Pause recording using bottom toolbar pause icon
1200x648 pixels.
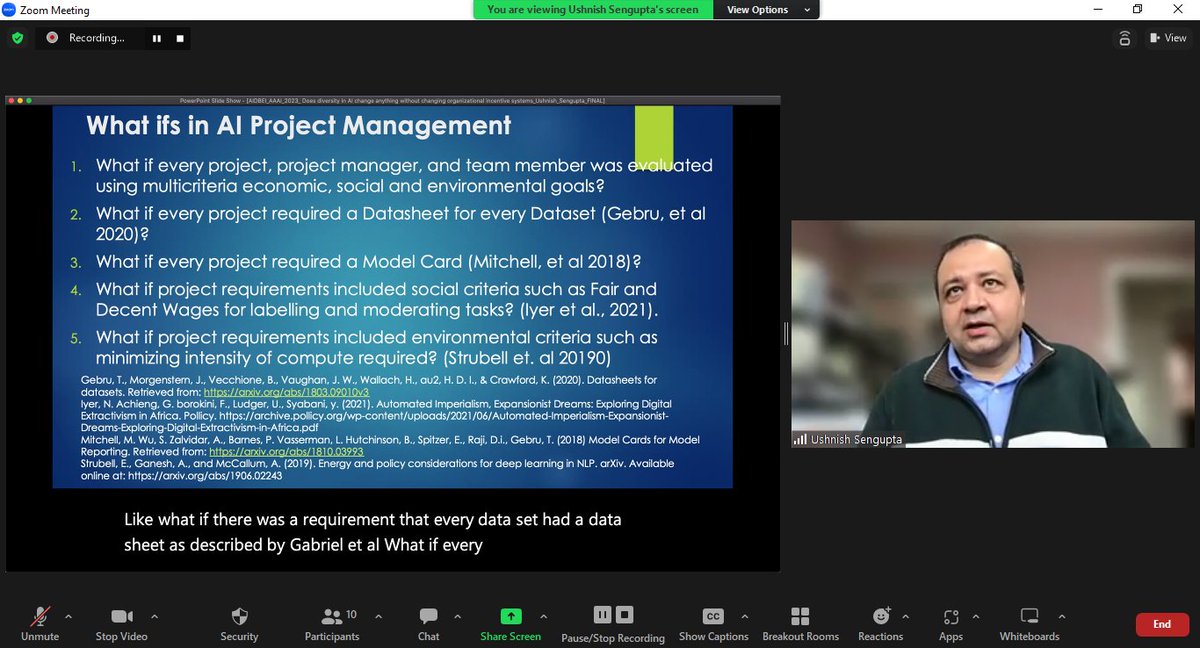tap(602, 615)
